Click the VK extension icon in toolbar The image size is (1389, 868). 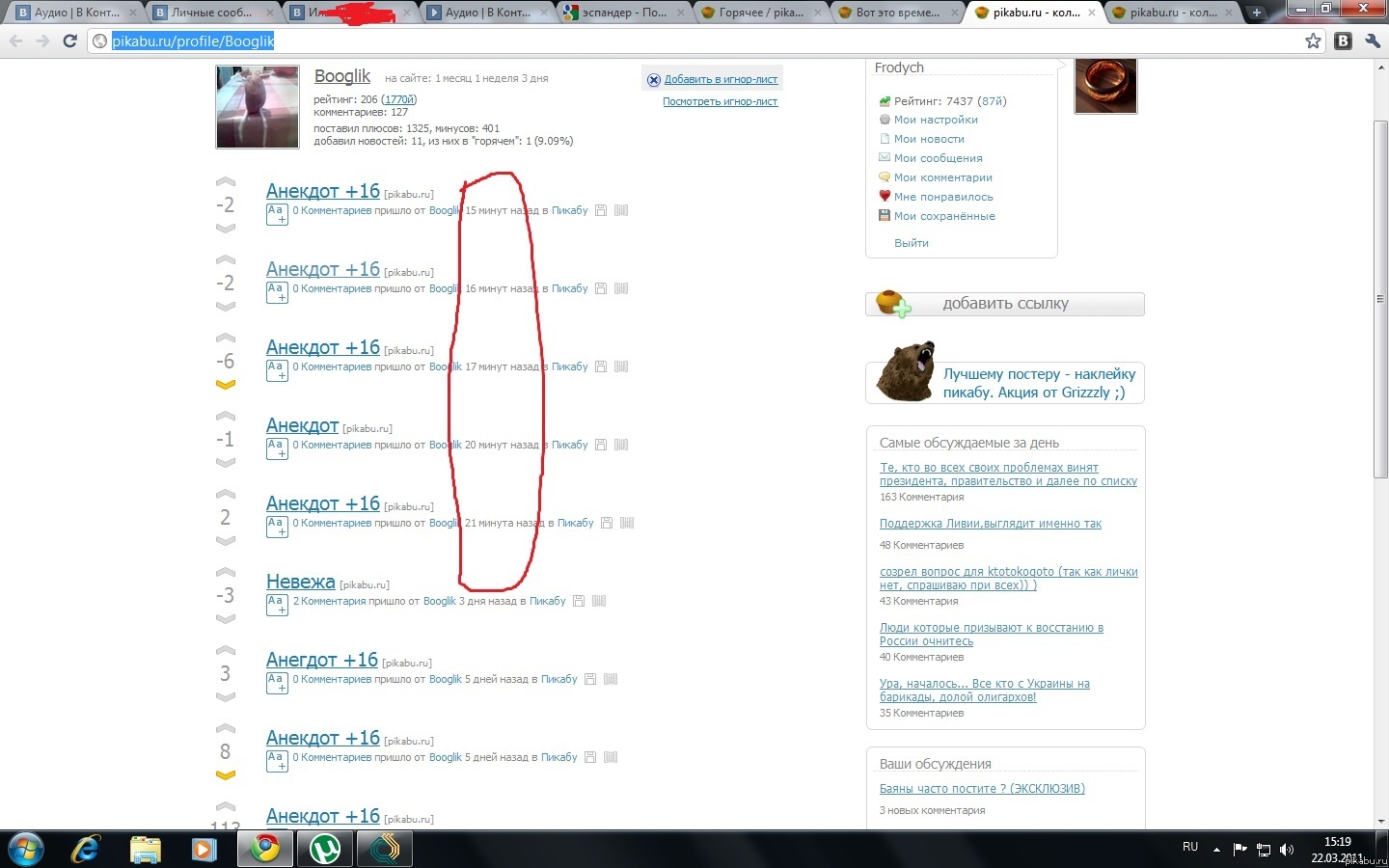point(1343,41)
